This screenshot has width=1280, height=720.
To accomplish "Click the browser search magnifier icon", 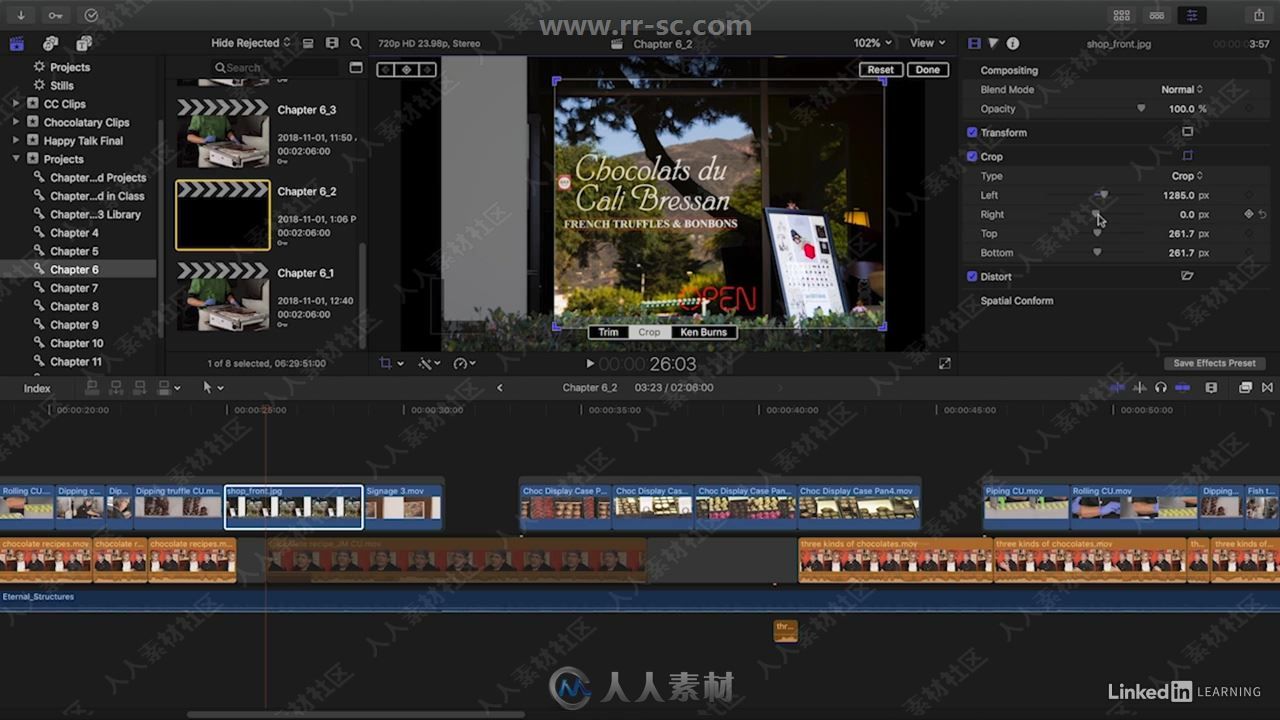I will tap(356, 43).
